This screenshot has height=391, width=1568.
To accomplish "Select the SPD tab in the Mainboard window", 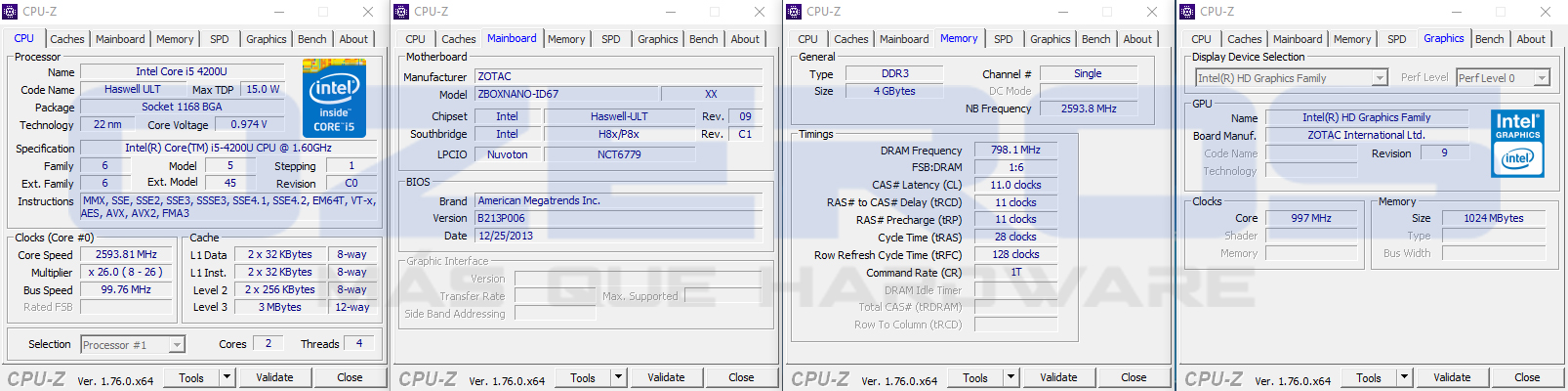I will click(611, 39).
